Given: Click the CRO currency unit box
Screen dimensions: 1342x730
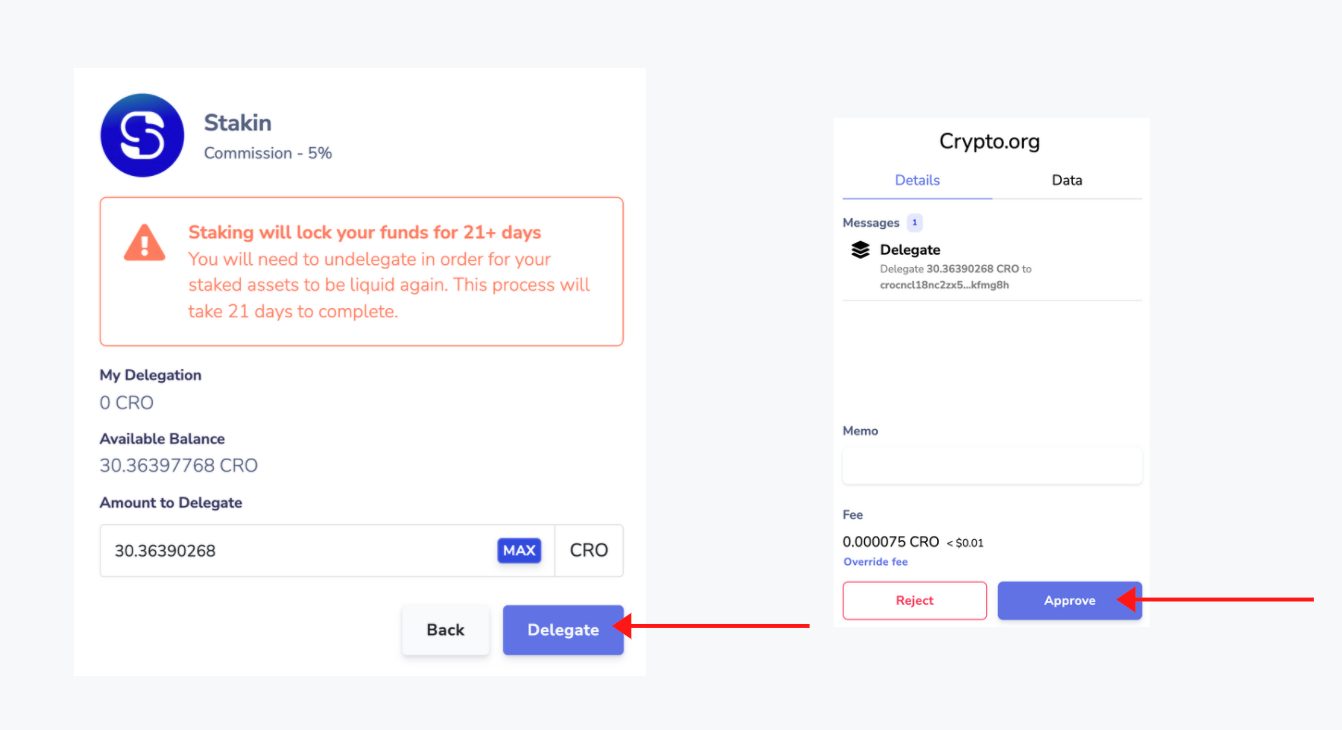Looking at the screenshot, I should click(x=589, y=551).
